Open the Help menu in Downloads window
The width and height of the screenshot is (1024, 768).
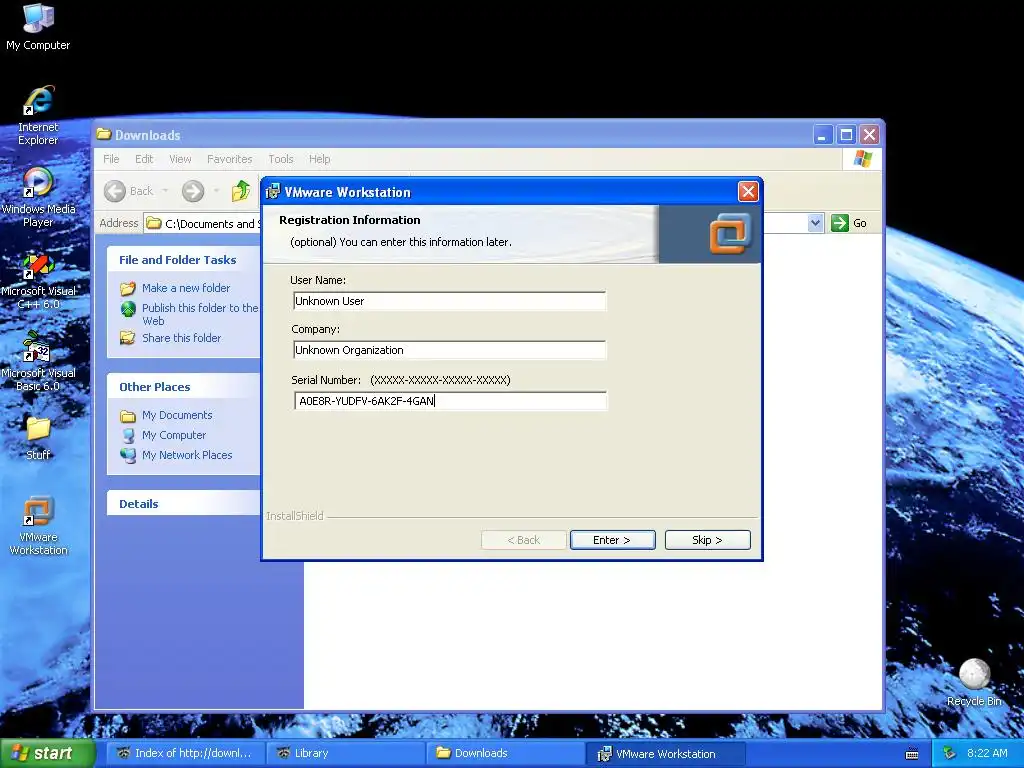(x=319, y=159)
